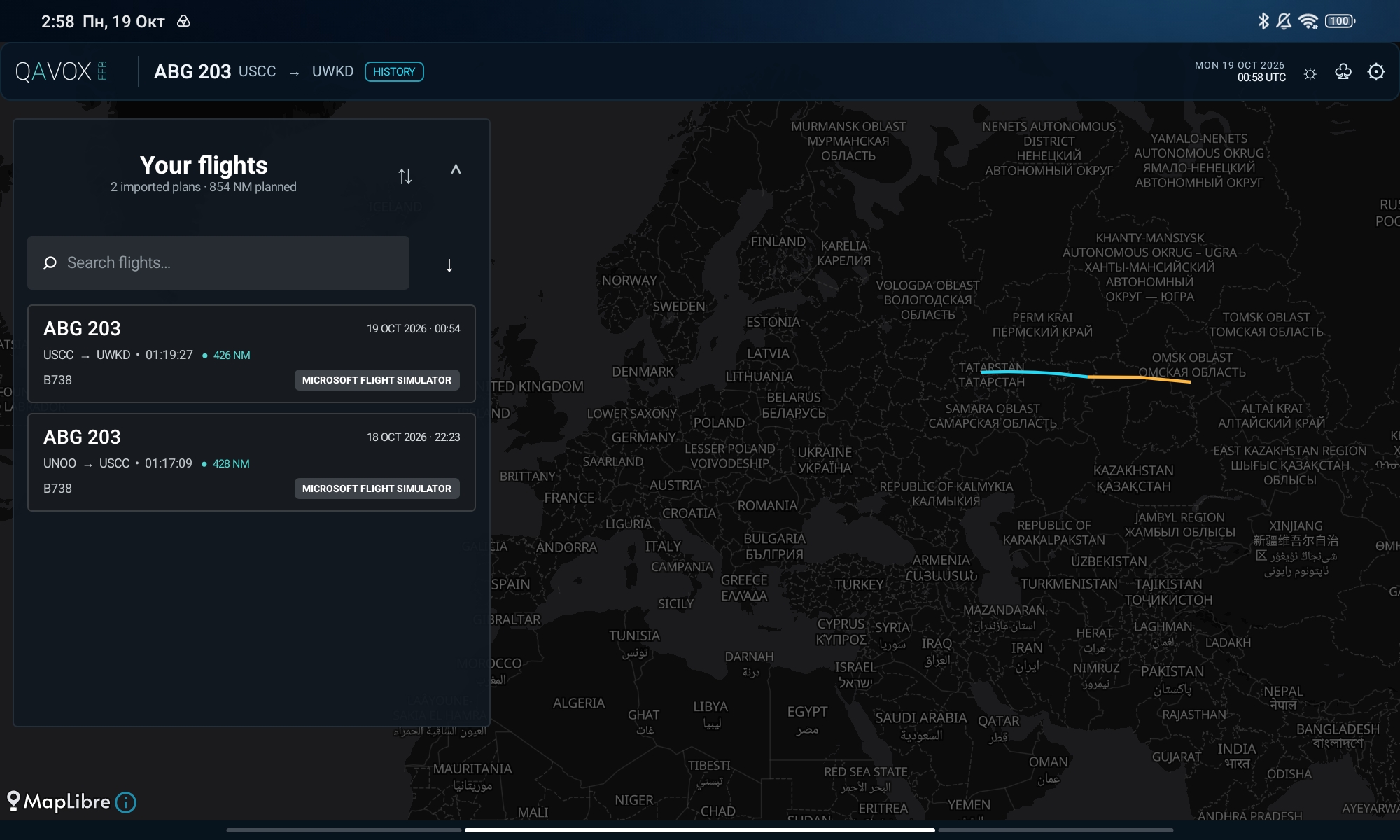1400x840 pixels.
Task: Click the search magnifier icon
Action: (x=50, y=262)
